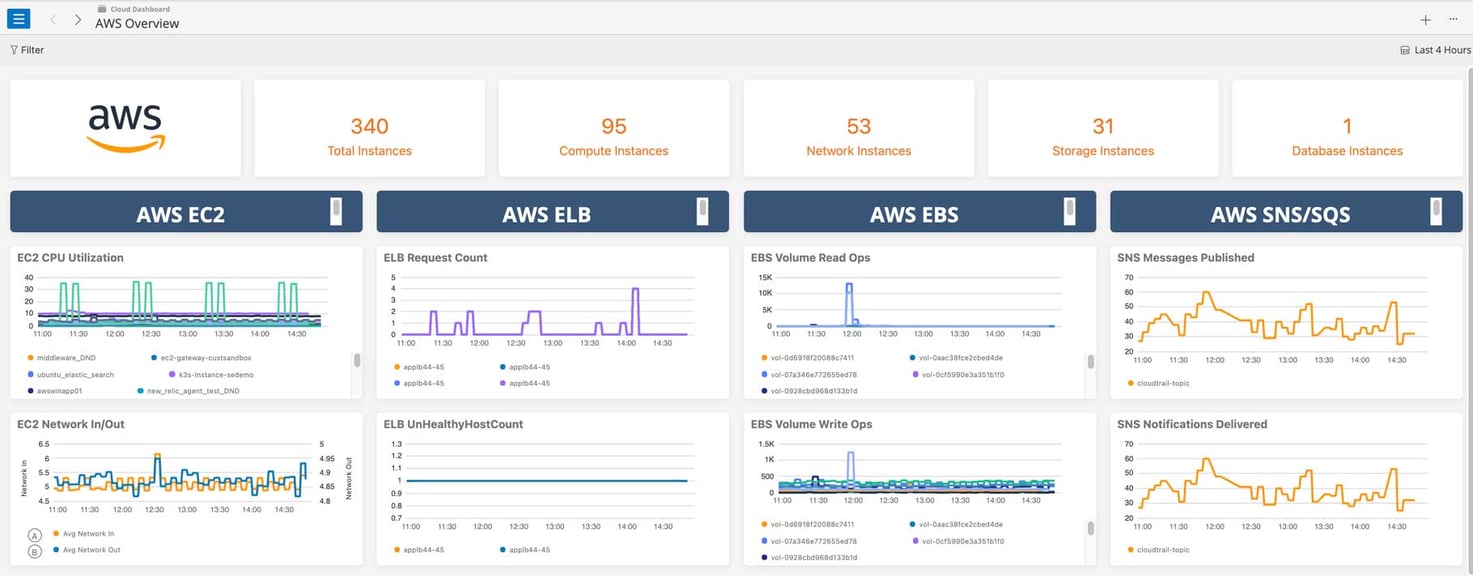Collapse the AWS SNS/SQS section header

pyautogui.click(x=1286, y=212)
